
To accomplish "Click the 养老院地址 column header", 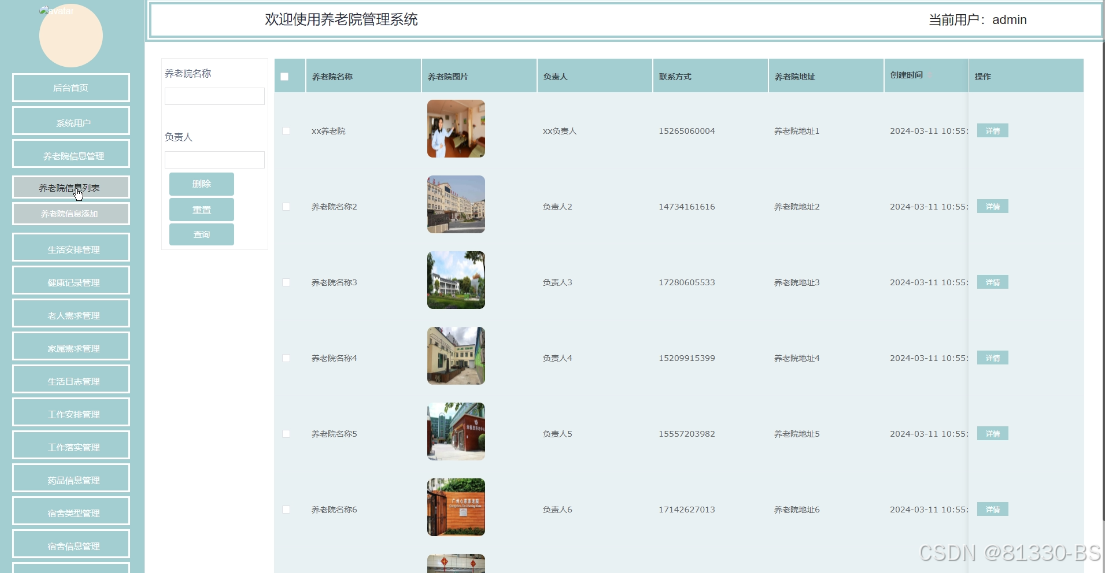I will point(825,76).
